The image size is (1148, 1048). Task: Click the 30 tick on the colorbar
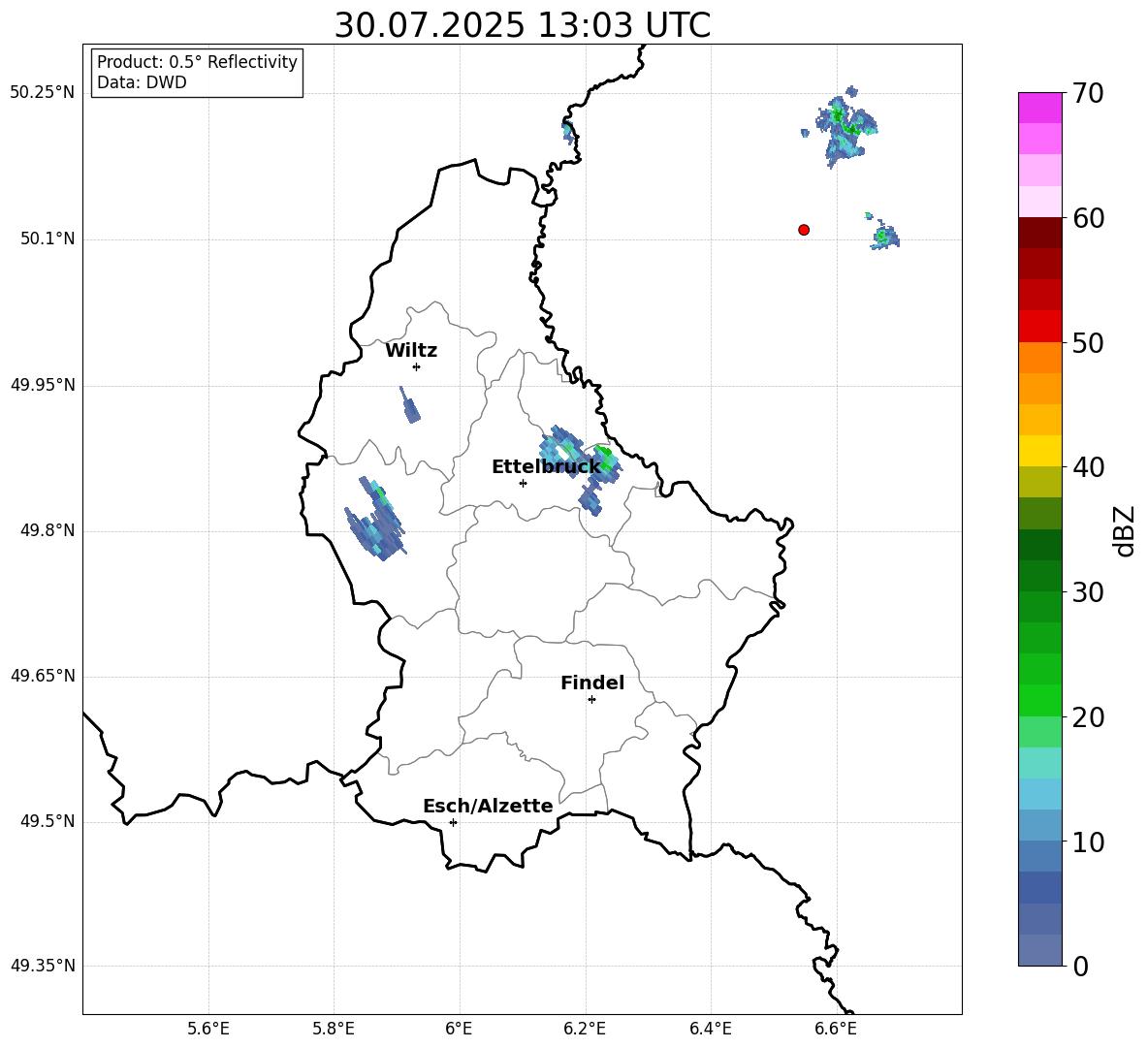click(x=1088, y=592)
